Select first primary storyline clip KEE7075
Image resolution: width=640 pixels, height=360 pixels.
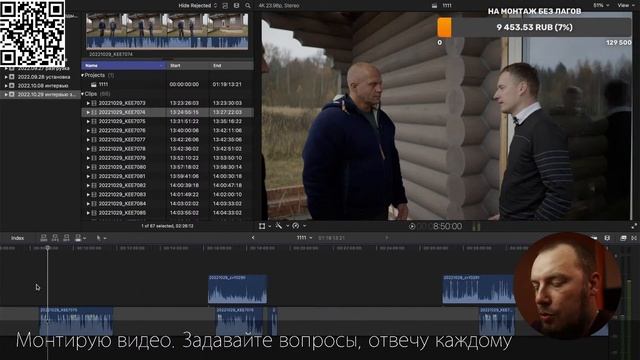[76, 321]
